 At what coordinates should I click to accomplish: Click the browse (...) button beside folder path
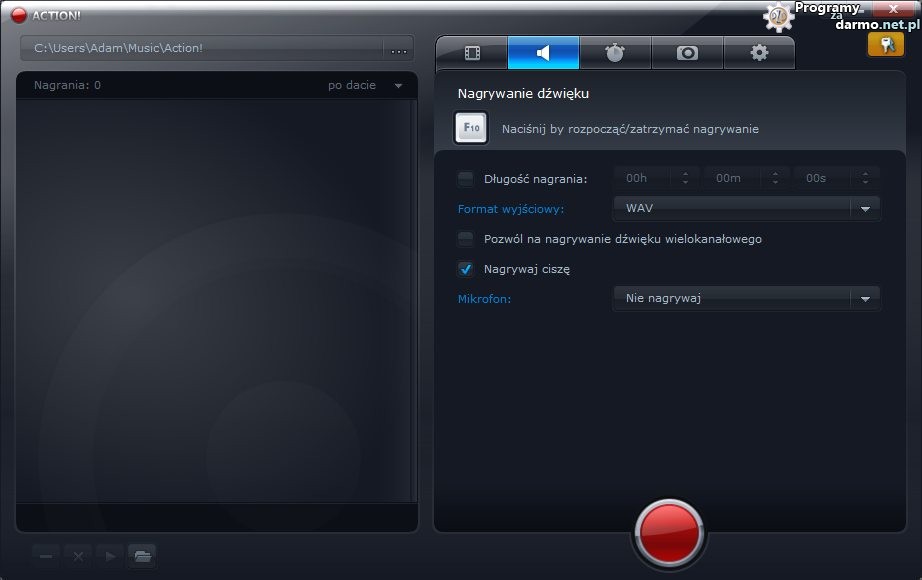click(399, 49)
